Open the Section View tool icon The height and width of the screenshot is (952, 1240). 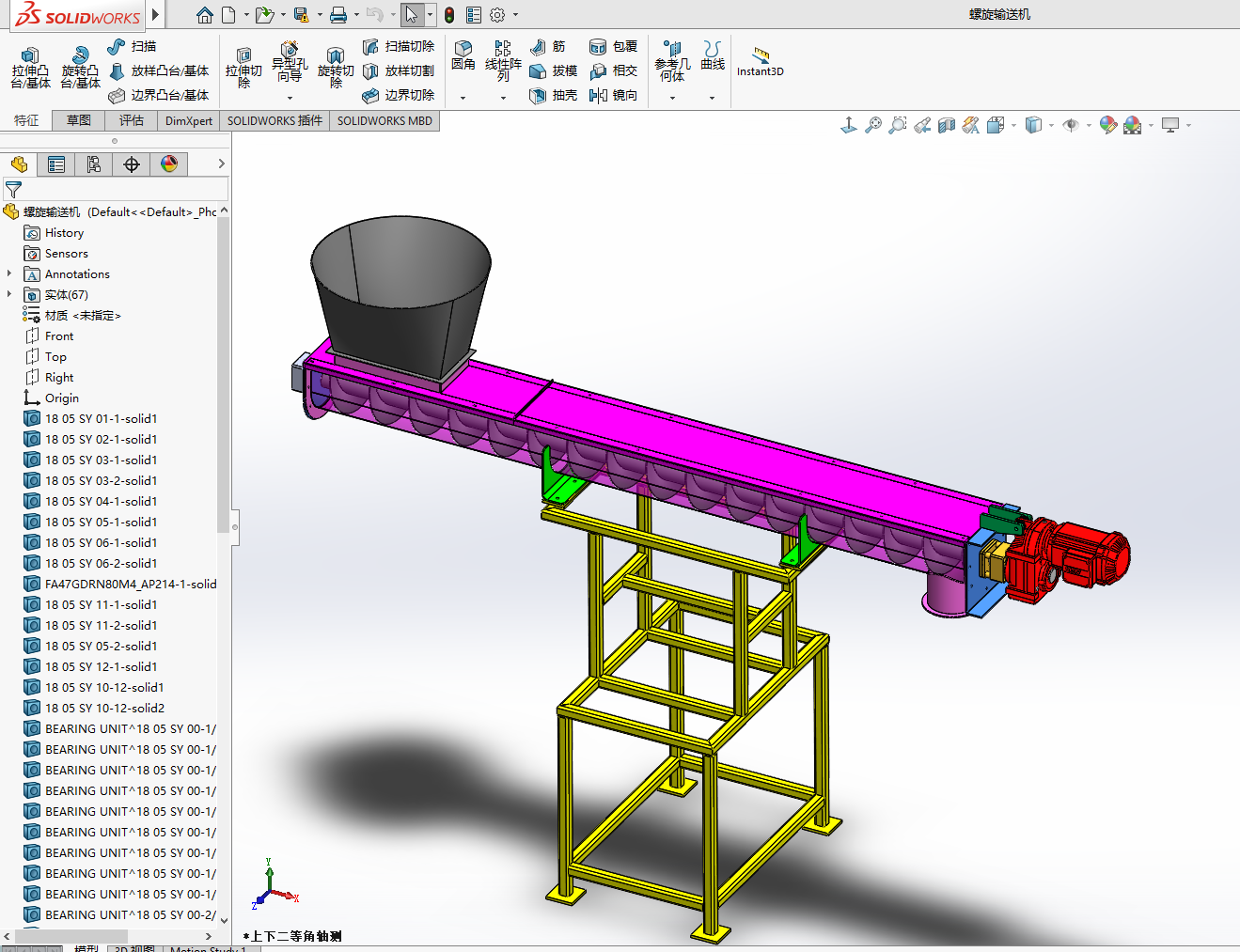[x=947, y=125]
